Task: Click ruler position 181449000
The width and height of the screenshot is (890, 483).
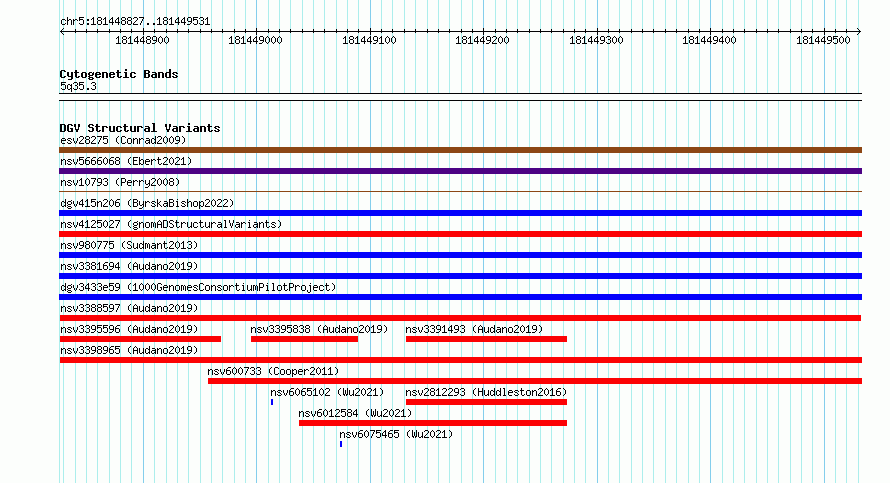Action: [255, 40]
